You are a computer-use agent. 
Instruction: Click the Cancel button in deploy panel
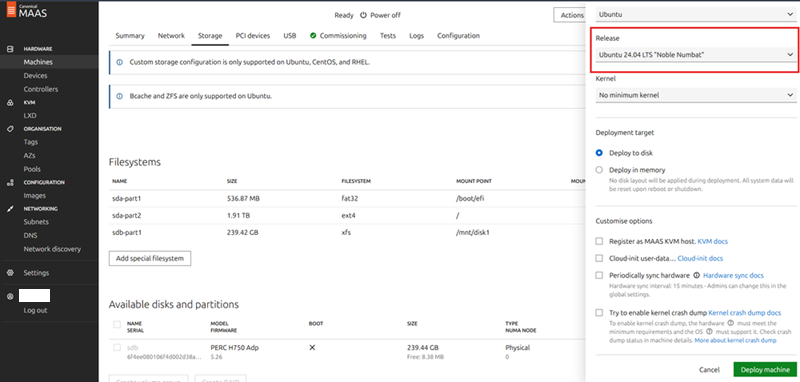tap(709, 370)
